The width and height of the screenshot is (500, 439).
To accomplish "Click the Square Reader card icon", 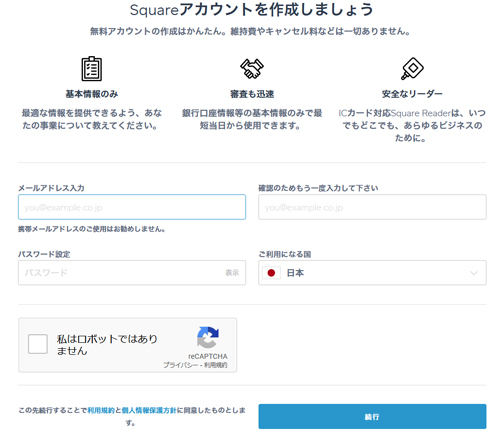I will click(412, 69).
